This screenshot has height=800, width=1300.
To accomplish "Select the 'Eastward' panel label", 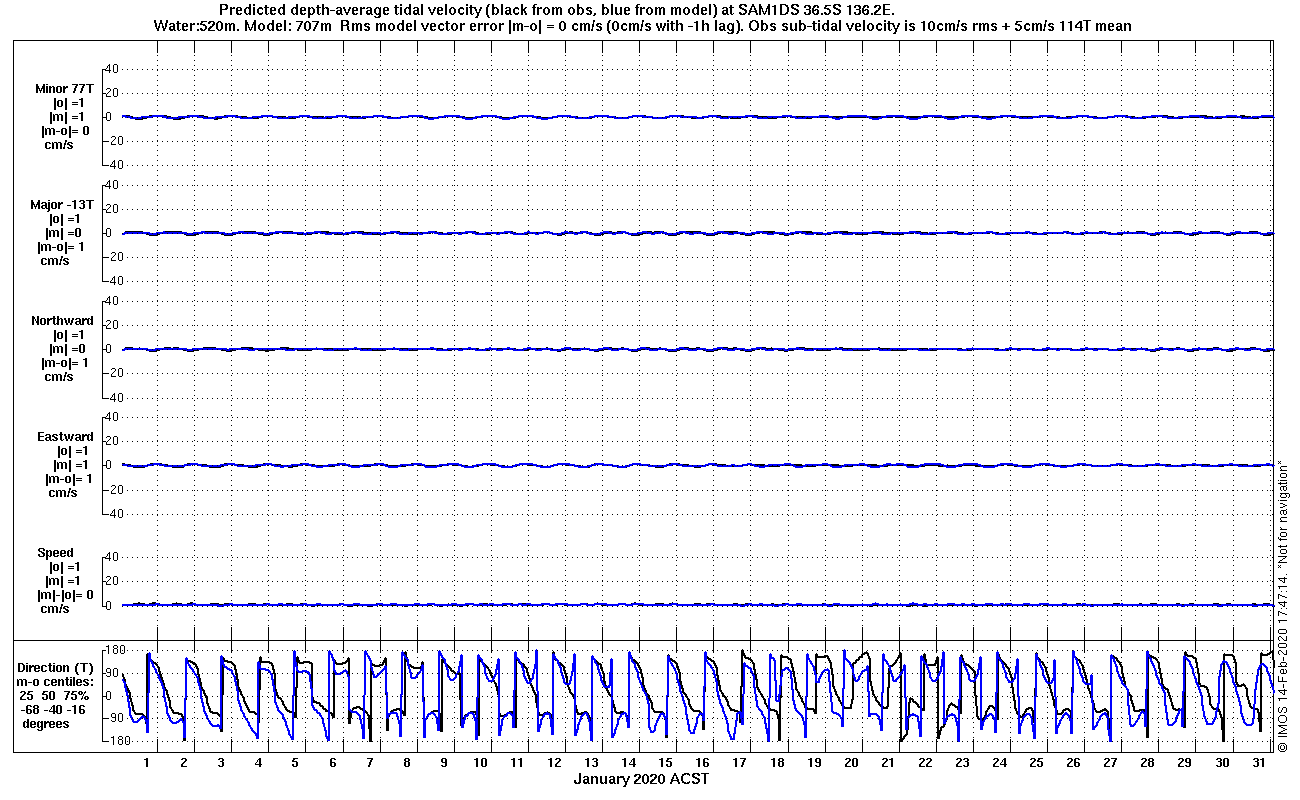I will click(66, 437).
